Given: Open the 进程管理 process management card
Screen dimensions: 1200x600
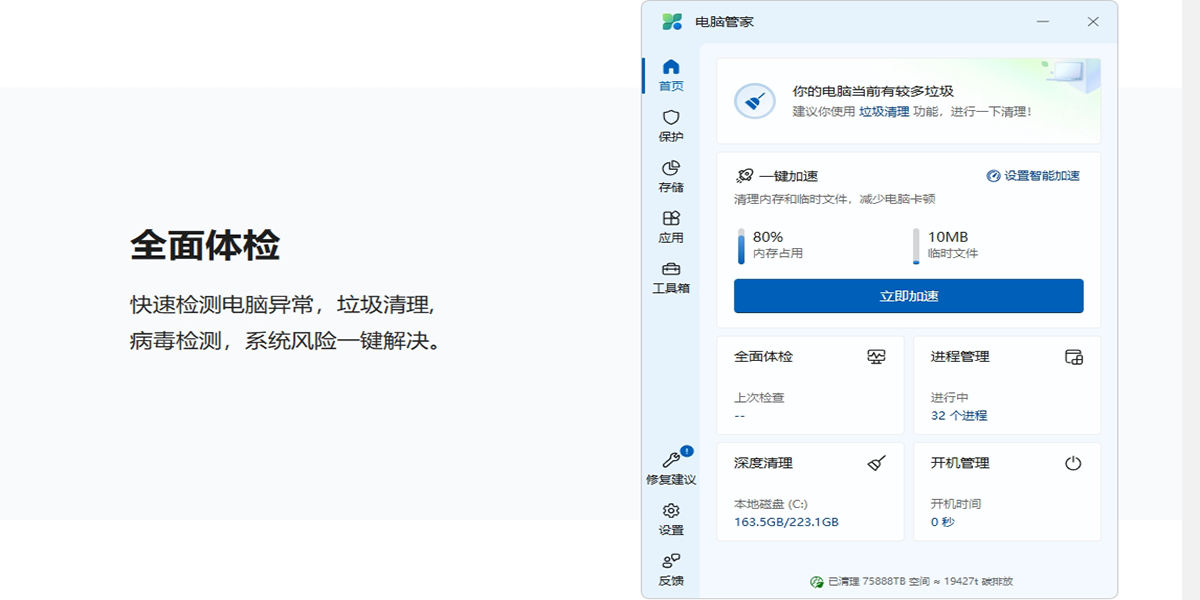Looking at the screenshot, I should [x=1007, y=385].
